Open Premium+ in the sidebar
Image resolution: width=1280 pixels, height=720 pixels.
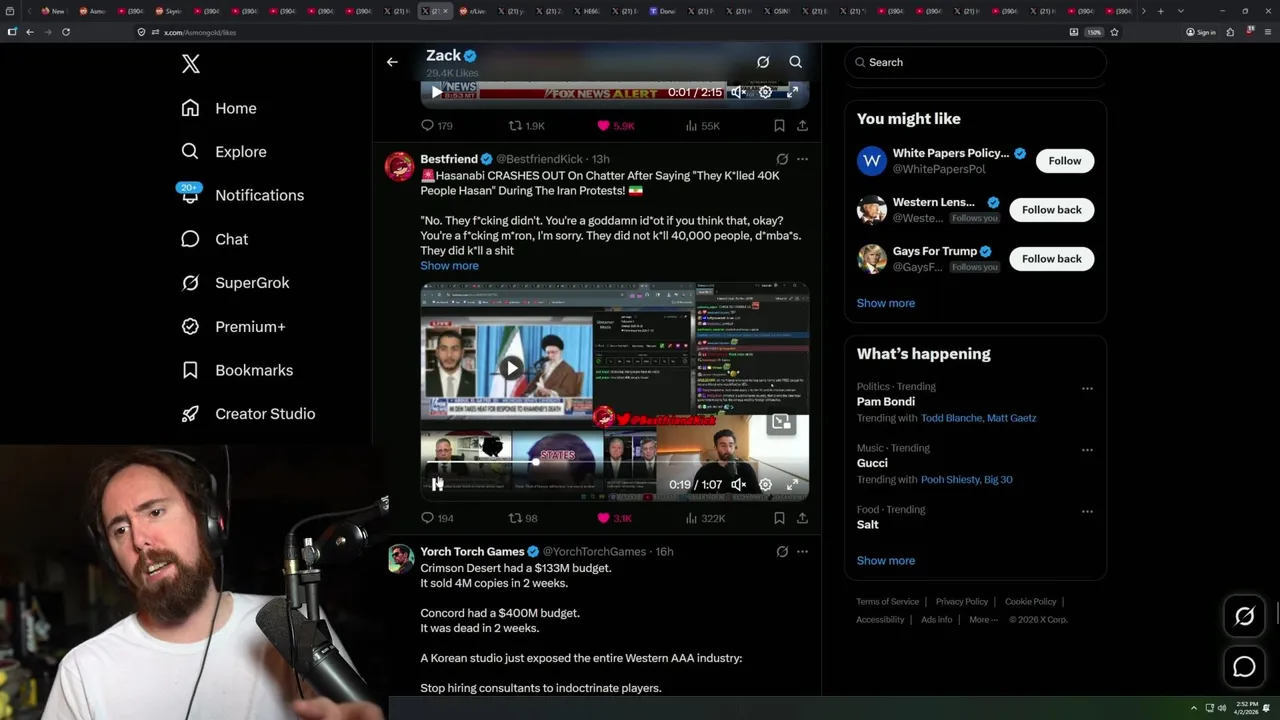(x=233, y=327)
